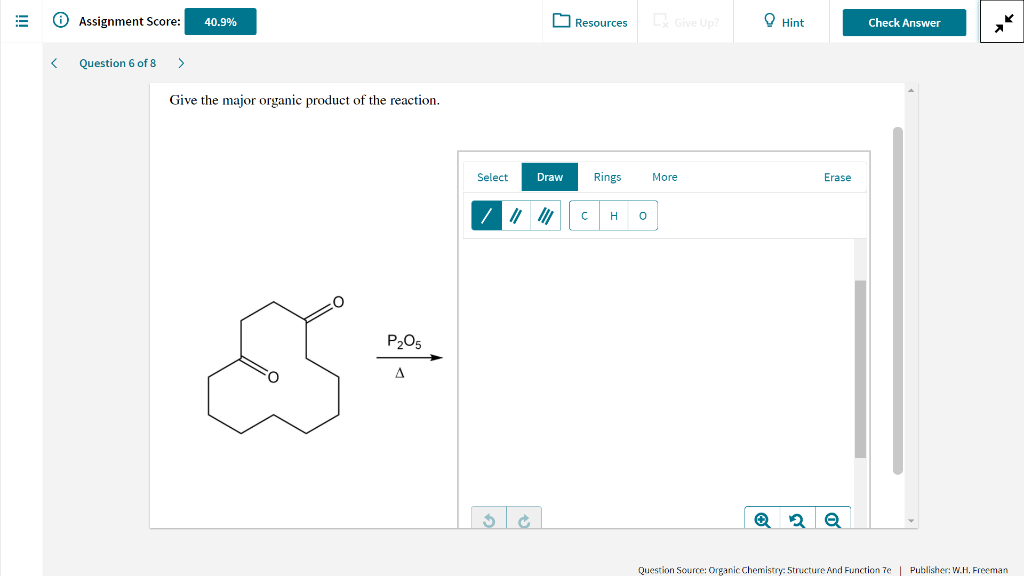Open the assignment list hamburger menu

click(21, 21)
